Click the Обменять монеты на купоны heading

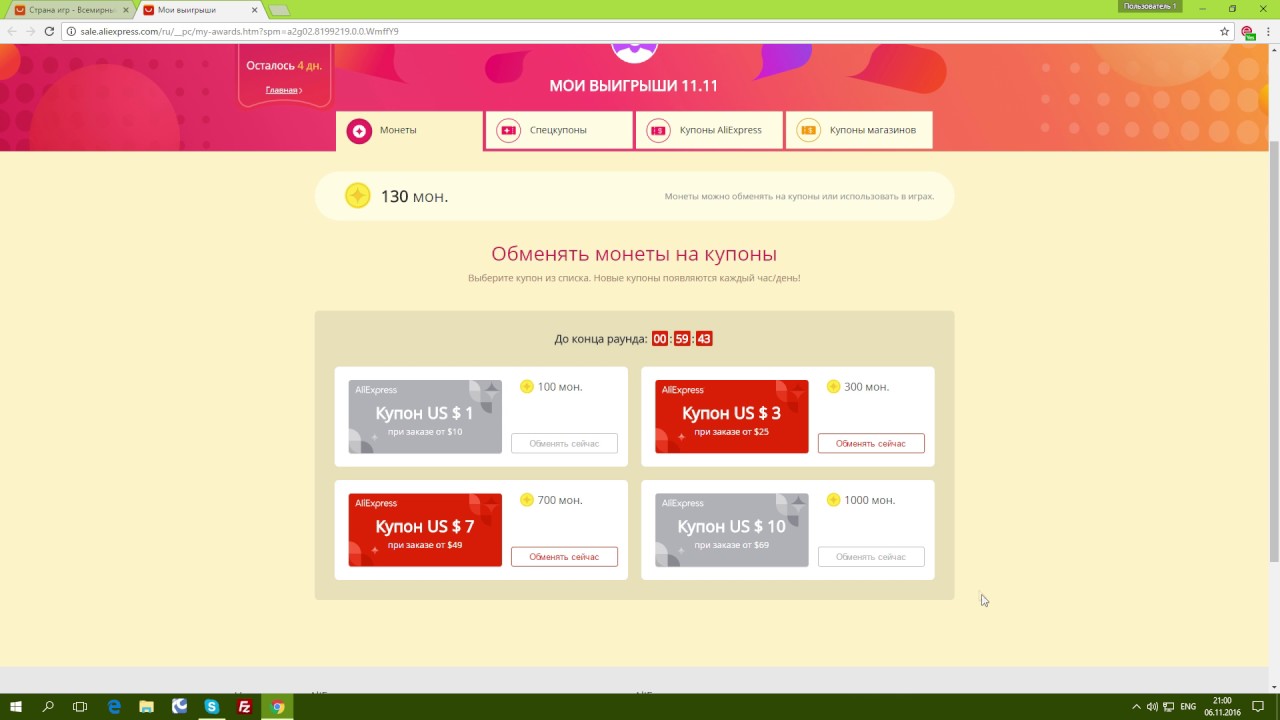tap(634, 254)
